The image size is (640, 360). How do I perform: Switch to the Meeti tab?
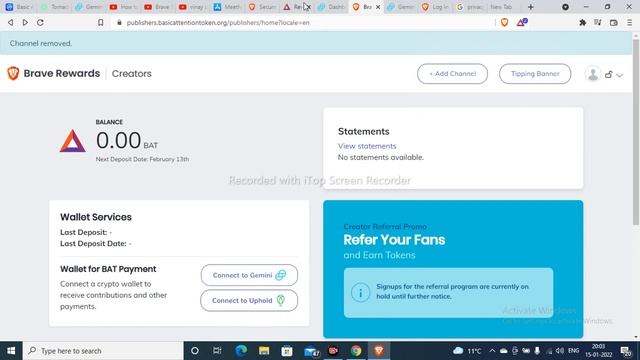pyautogui.click(x=228, y=7)
